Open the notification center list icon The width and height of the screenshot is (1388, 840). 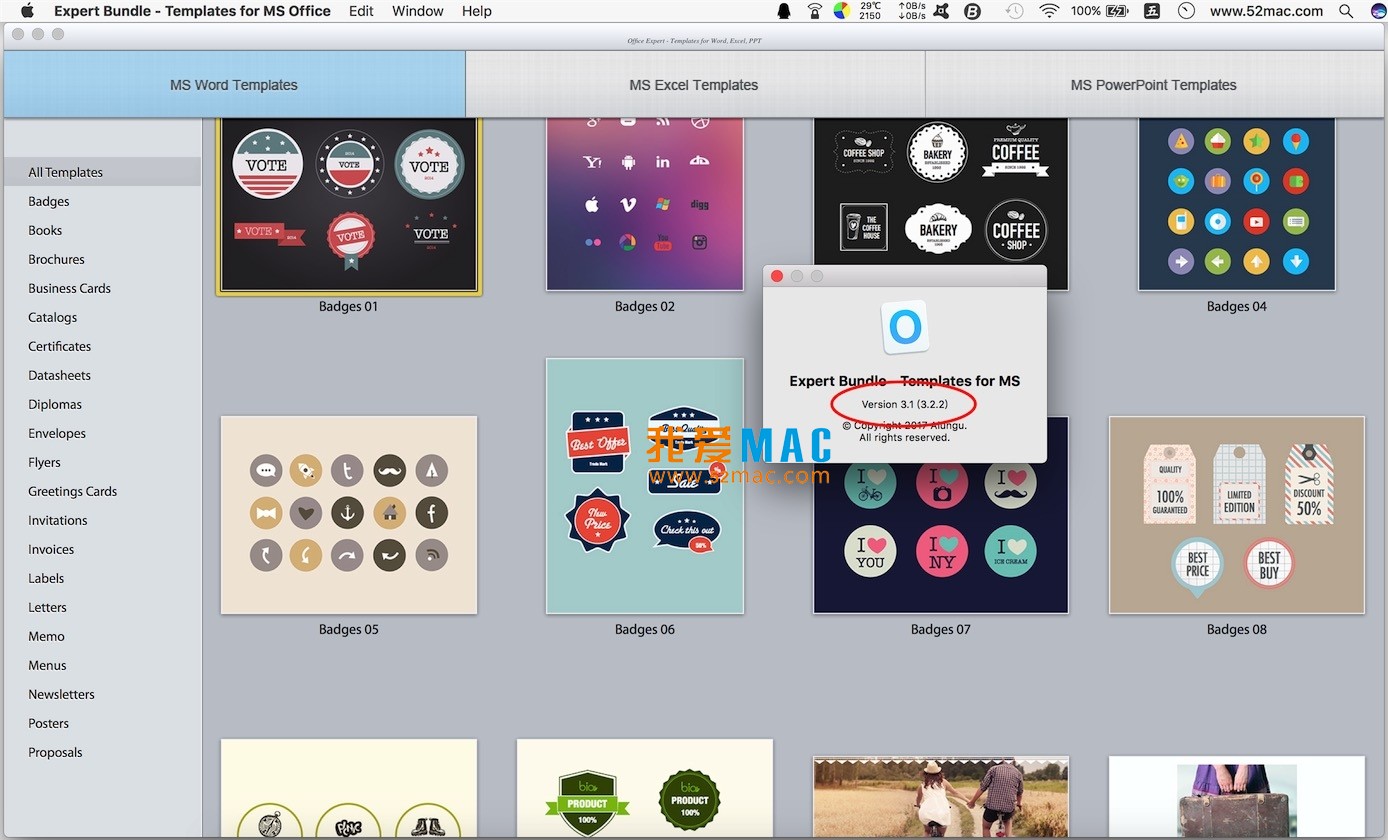(1371, 11)
